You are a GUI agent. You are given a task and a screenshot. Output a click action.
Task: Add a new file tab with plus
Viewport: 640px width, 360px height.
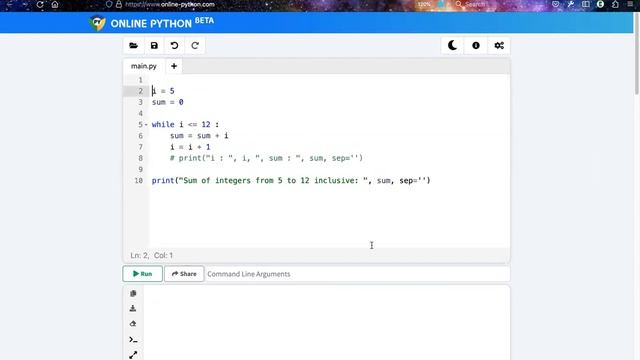click(174, 66)
